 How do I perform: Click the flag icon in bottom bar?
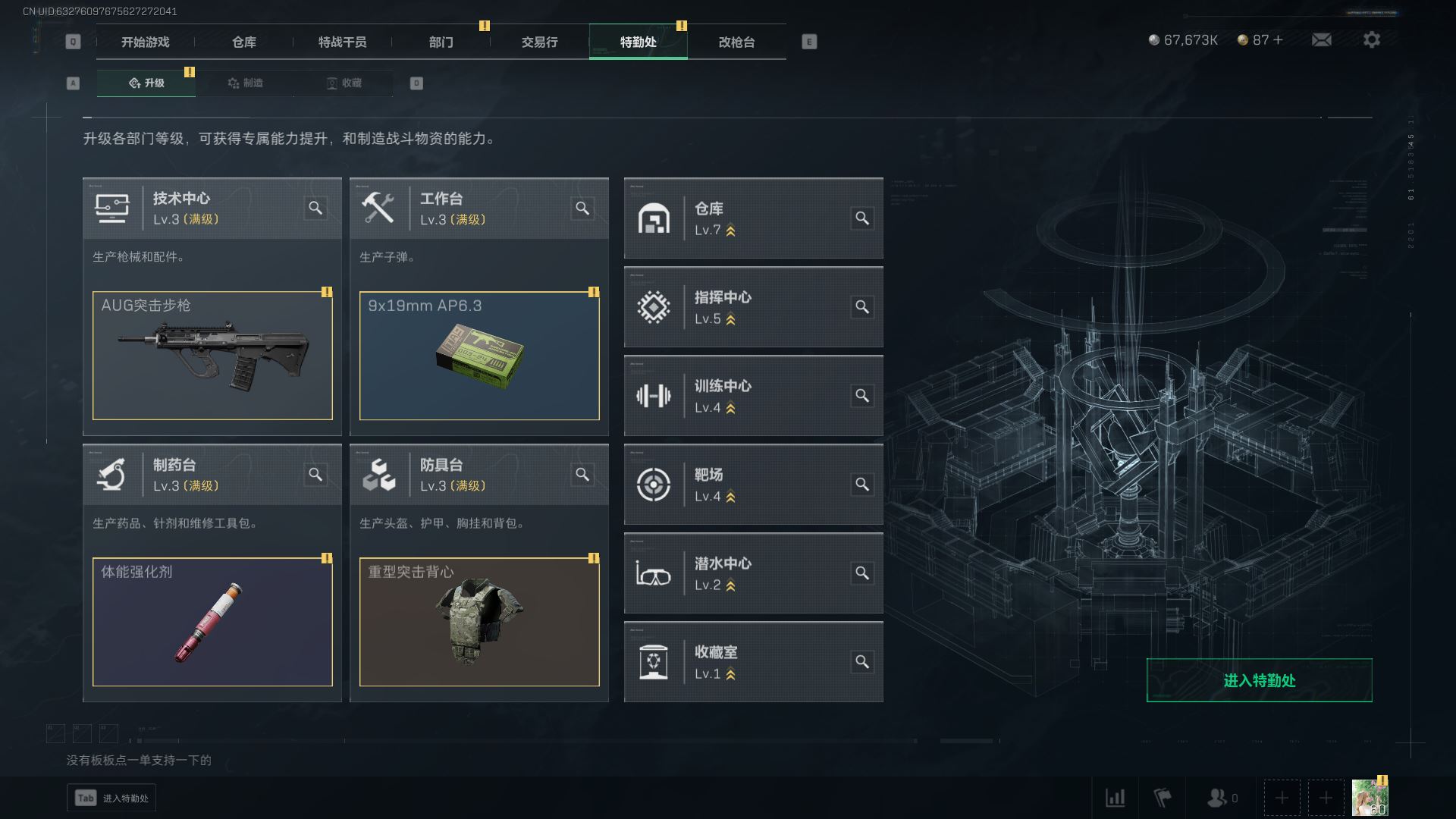pos(1162,798)
